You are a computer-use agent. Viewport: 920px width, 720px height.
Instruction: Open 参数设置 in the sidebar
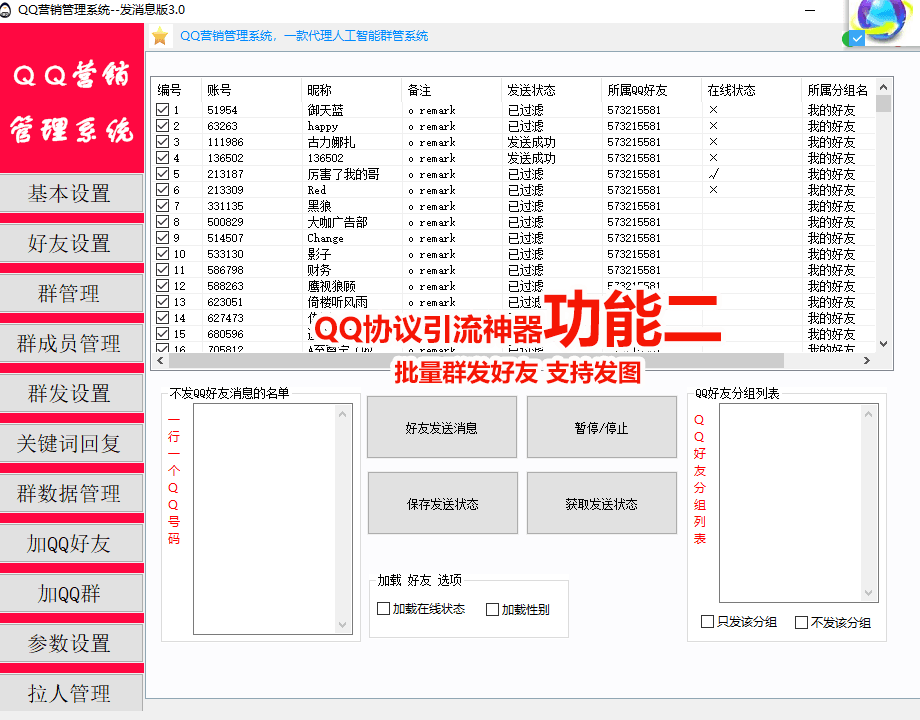click(x=70, y=643)
